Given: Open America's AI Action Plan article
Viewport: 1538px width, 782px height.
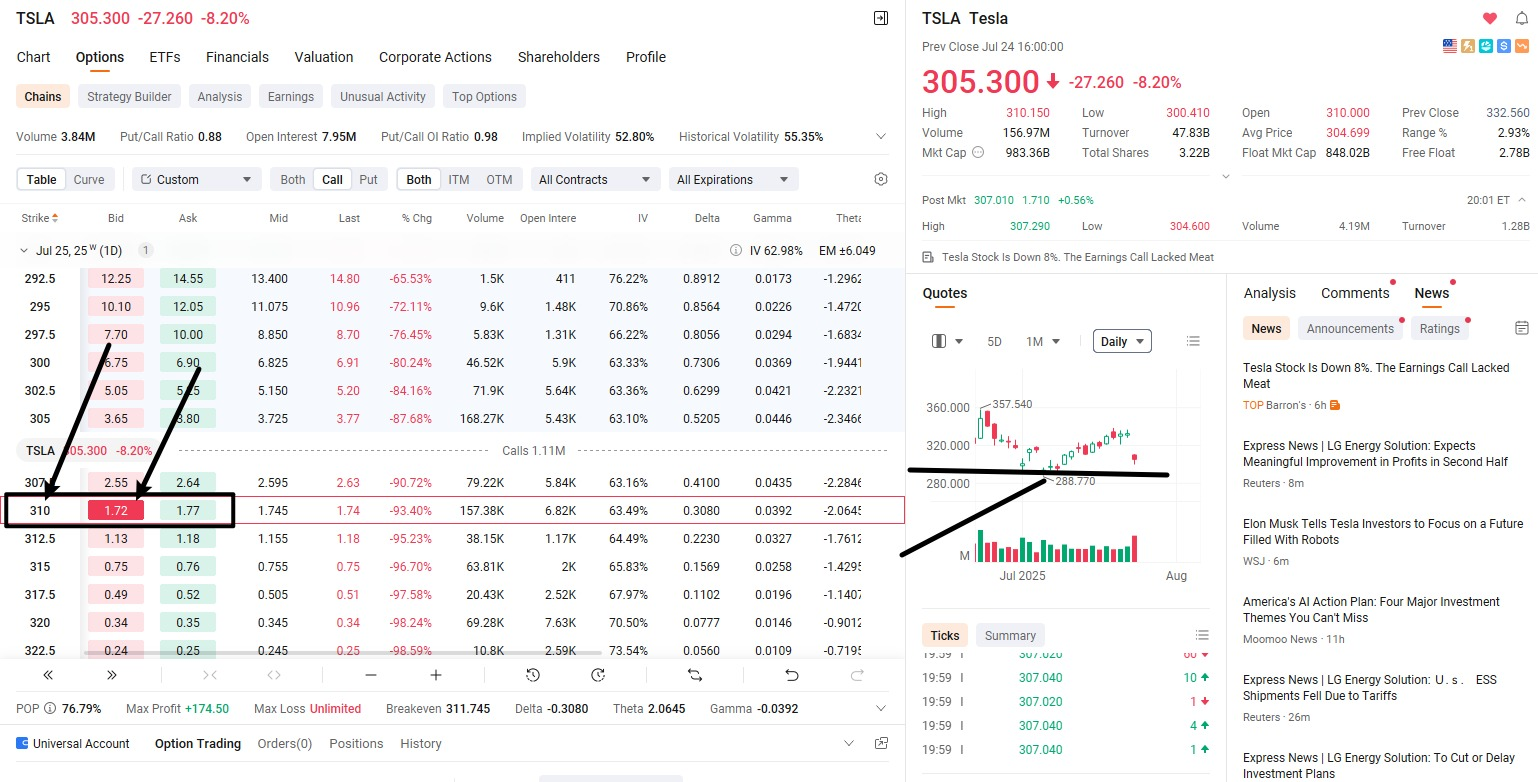Looking at the screenshot, I should (x=1371, y=610).
